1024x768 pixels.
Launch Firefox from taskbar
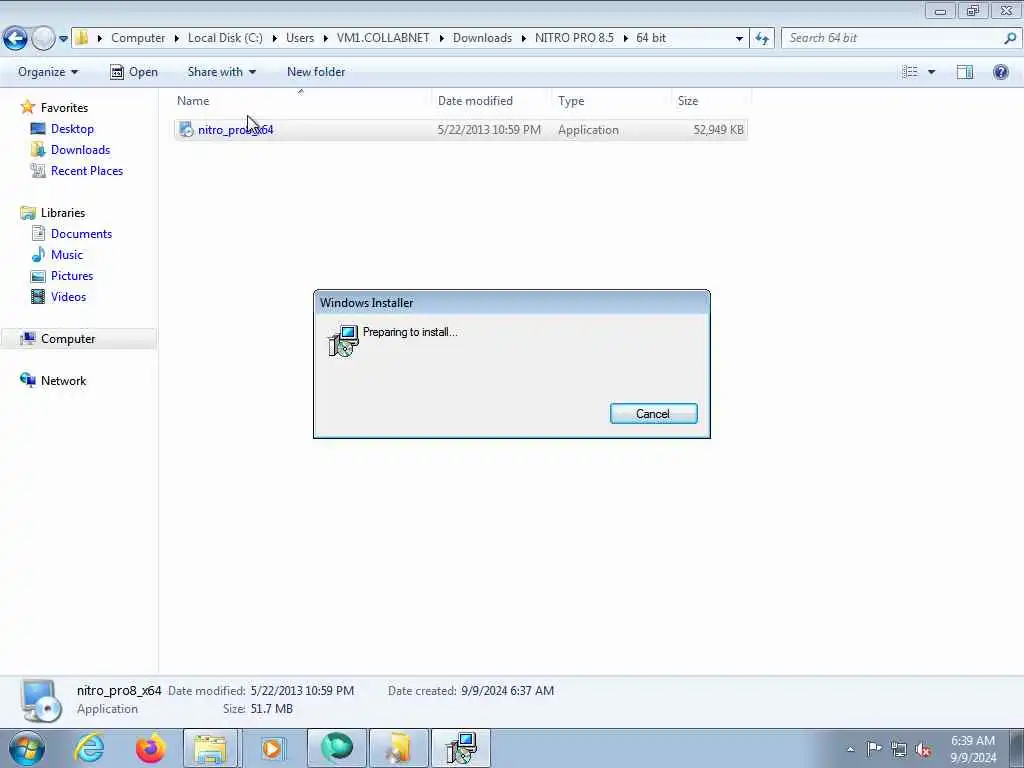click(x=150, y=748)
